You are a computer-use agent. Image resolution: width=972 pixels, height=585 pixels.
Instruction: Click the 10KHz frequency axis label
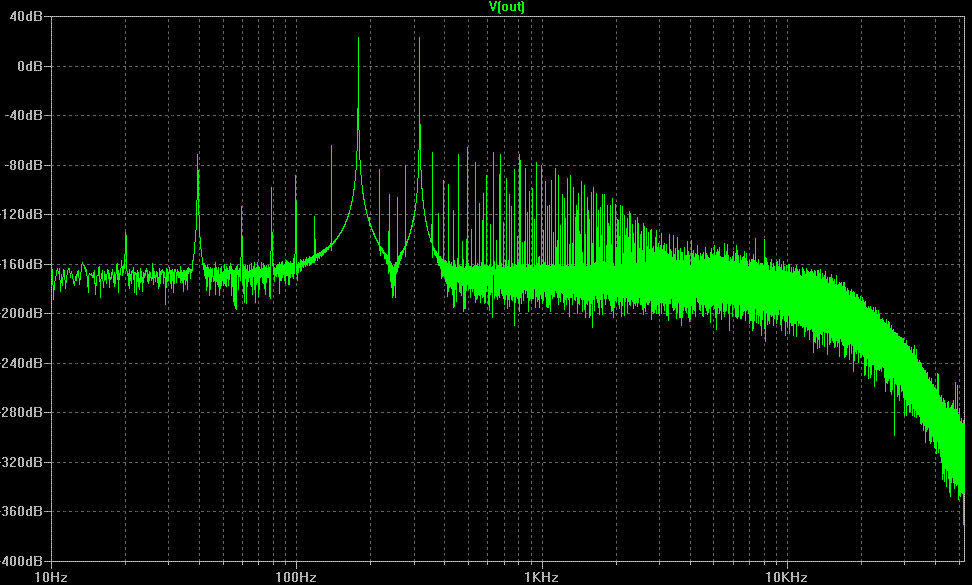pyautogui.click(x=786, y=578)
